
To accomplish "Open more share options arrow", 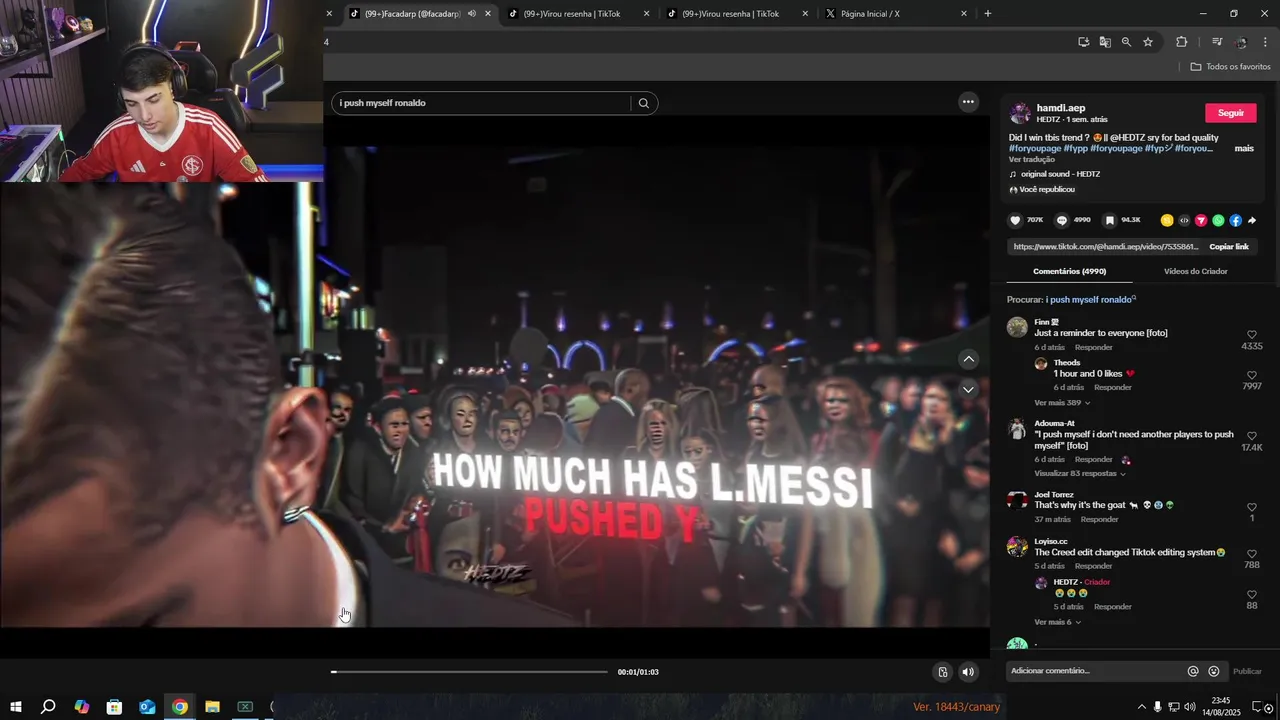I will point(1252,220).
